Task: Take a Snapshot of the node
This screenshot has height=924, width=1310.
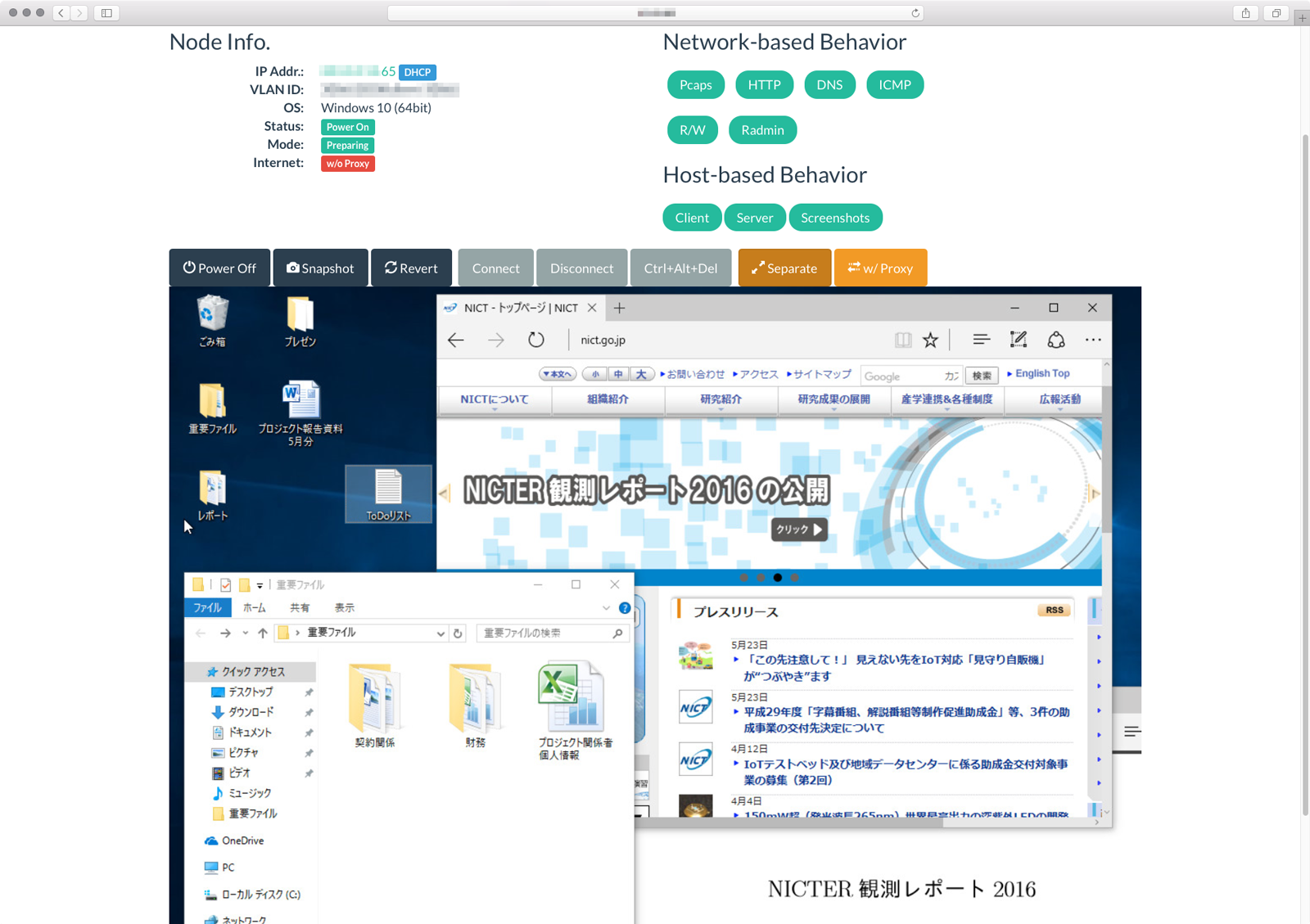Action: (x=320, y=268)
